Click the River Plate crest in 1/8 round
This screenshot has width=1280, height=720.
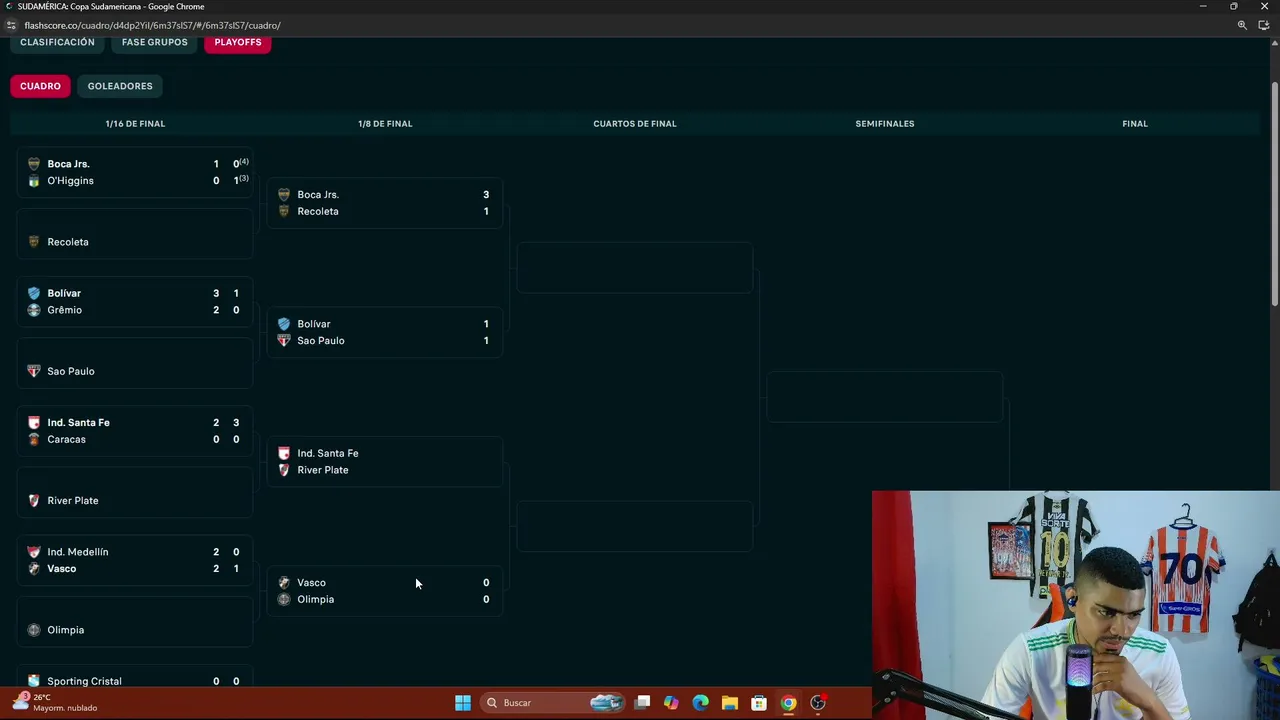[x=284, y=470]
